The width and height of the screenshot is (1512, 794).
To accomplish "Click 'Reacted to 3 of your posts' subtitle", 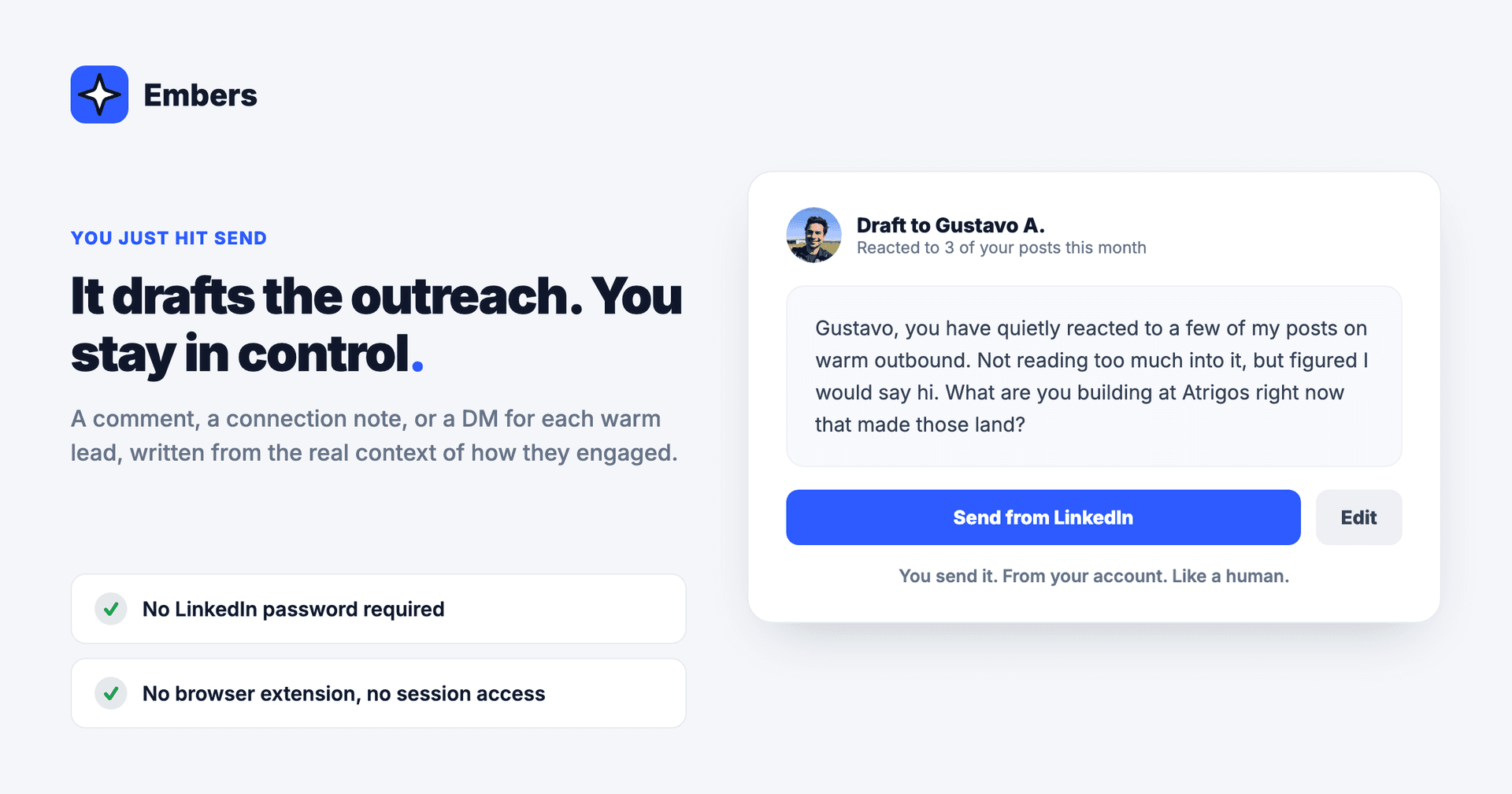I will 1001,248.
